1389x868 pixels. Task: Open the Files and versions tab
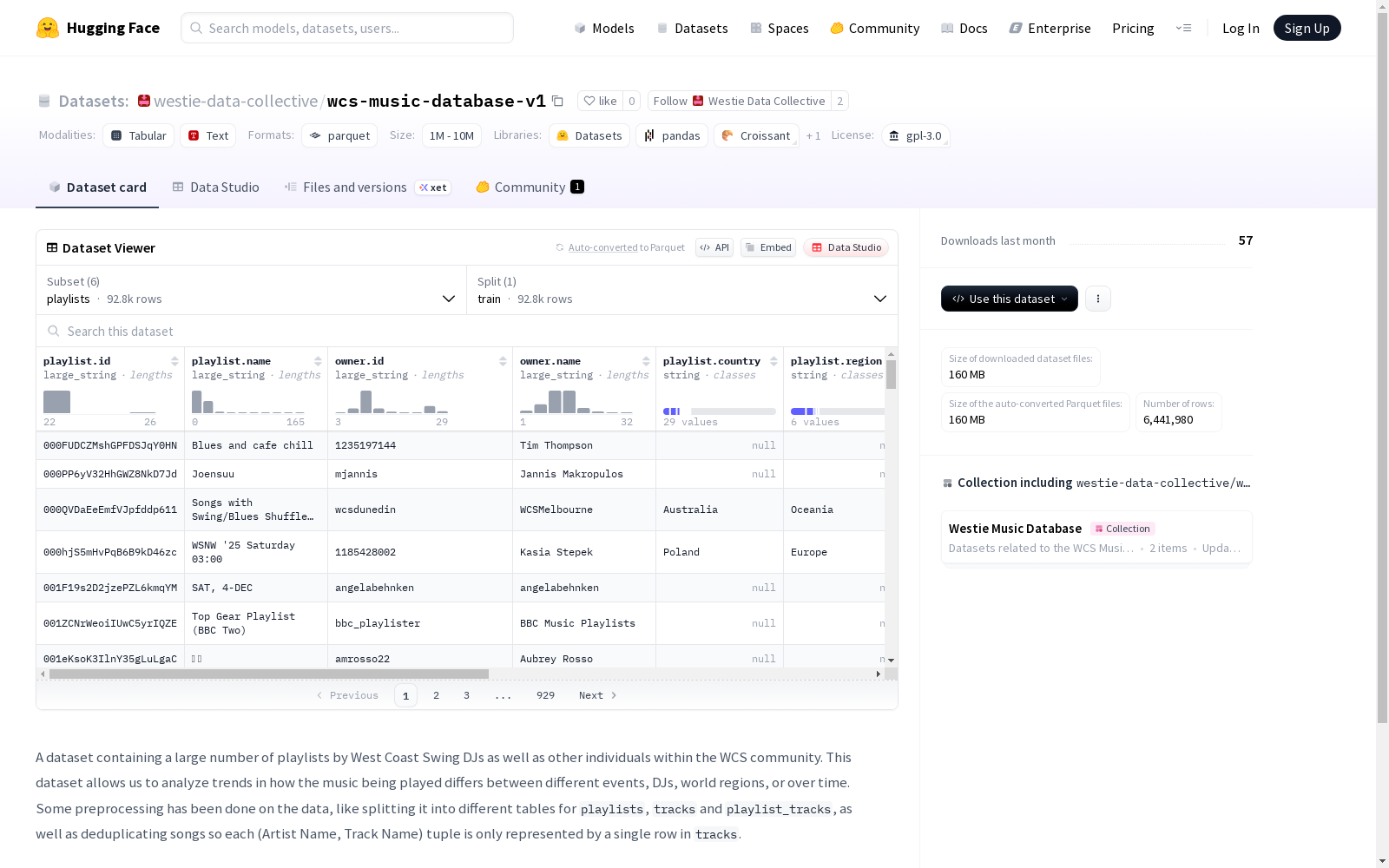coord(368,187)
